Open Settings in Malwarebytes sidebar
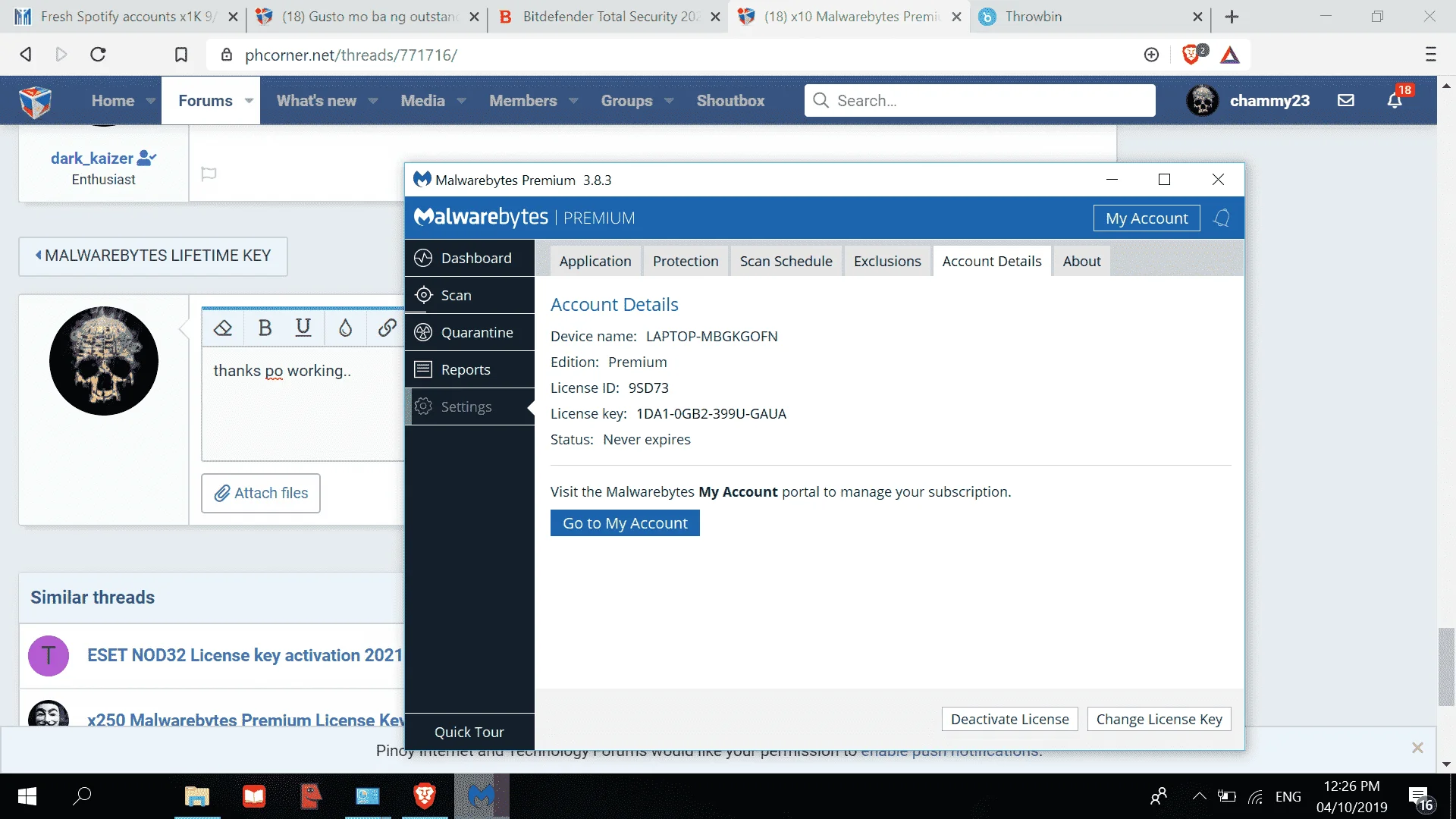The image size is (1456, 819). pyautogui.click(x=469, y=406)
